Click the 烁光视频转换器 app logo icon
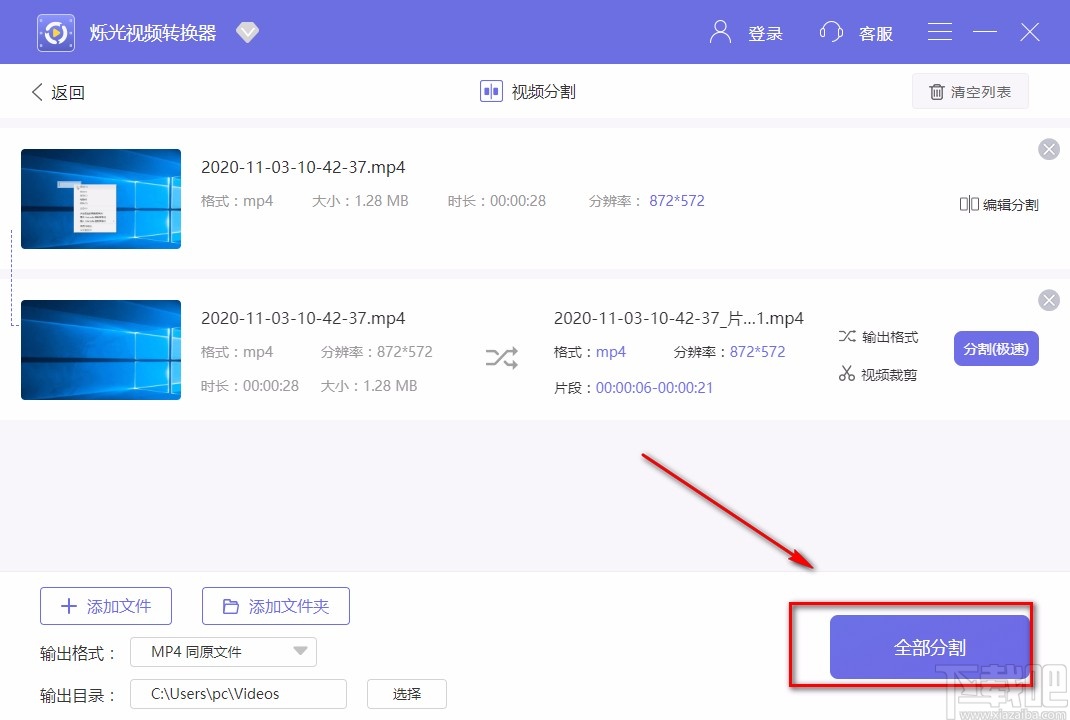This screenshot has height=720, width=1070. coord(55,31)
